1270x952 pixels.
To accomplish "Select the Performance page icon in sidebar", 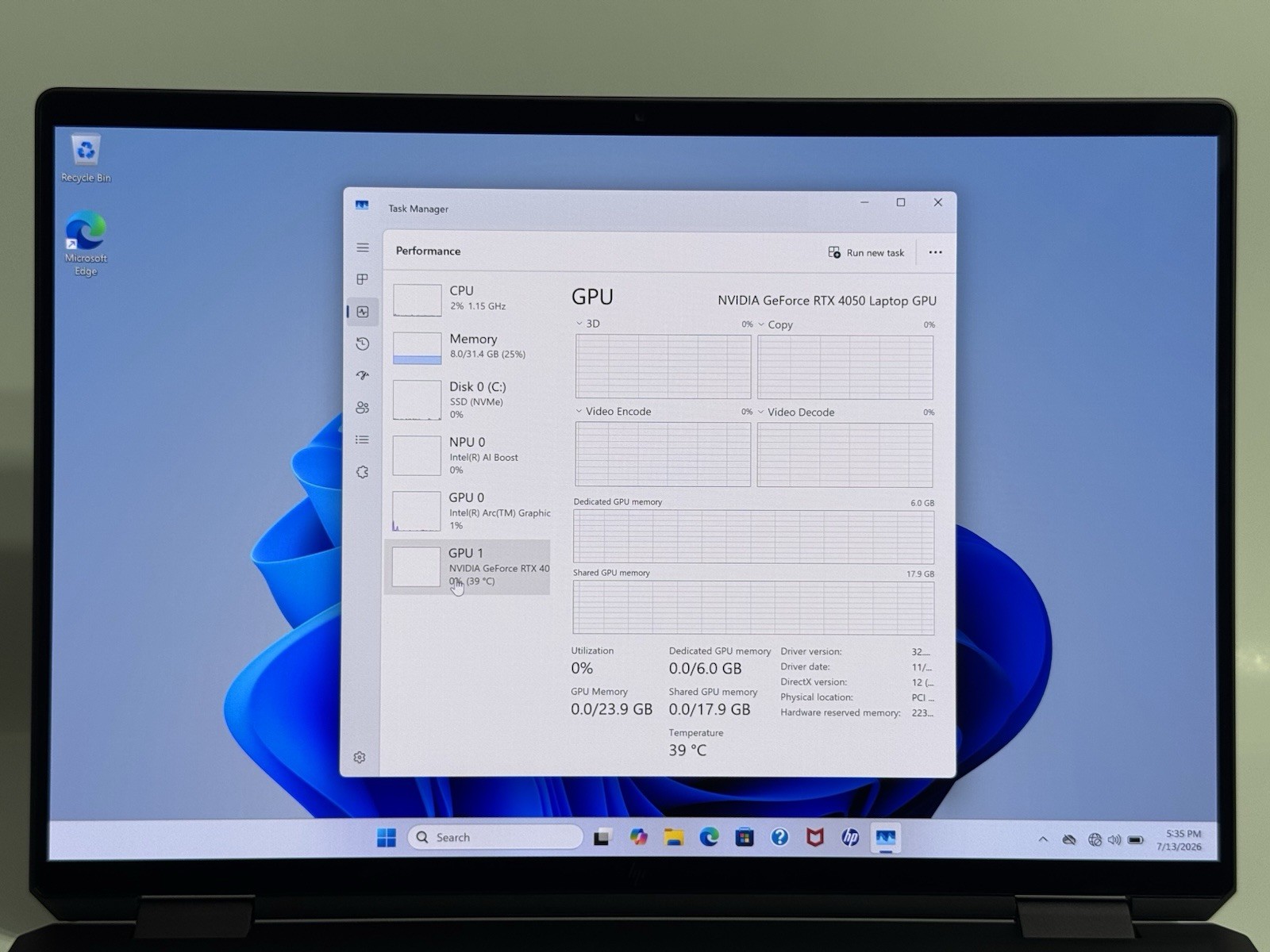I will [x=363, y=312].
